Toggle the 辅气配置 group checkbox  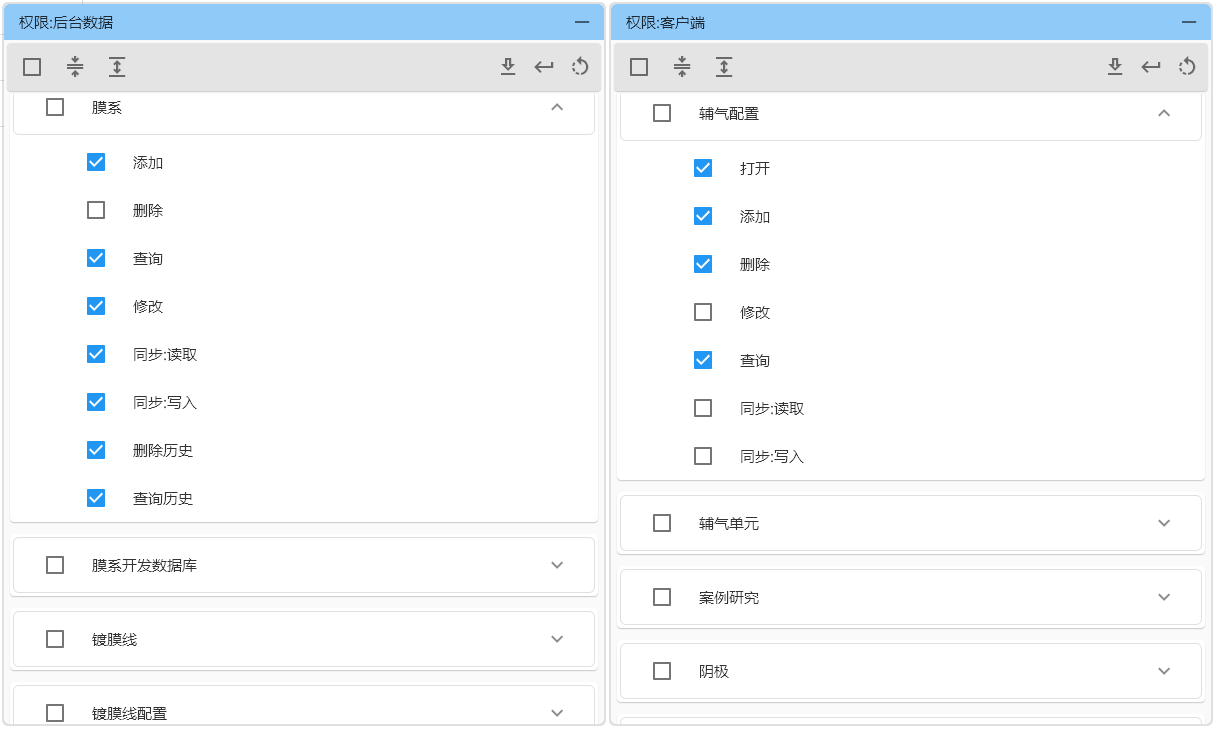pos(662,113)
